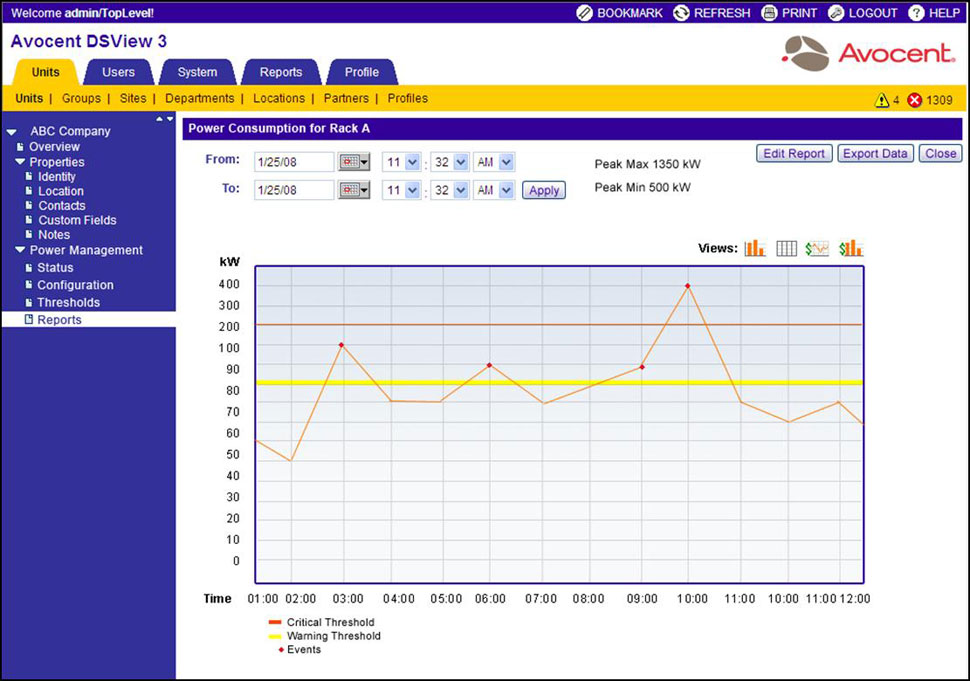Select the cost bar chart view icon
Image resolution: width=970 pixels, height=681 pixels.
pyautogui.click(x=851, y=248)
